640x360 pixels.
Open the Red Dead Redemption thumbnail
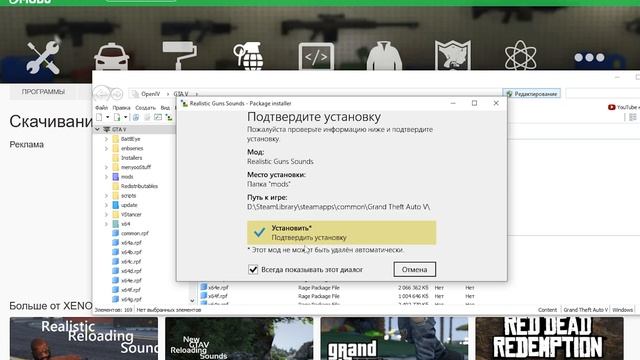point(549,338)
